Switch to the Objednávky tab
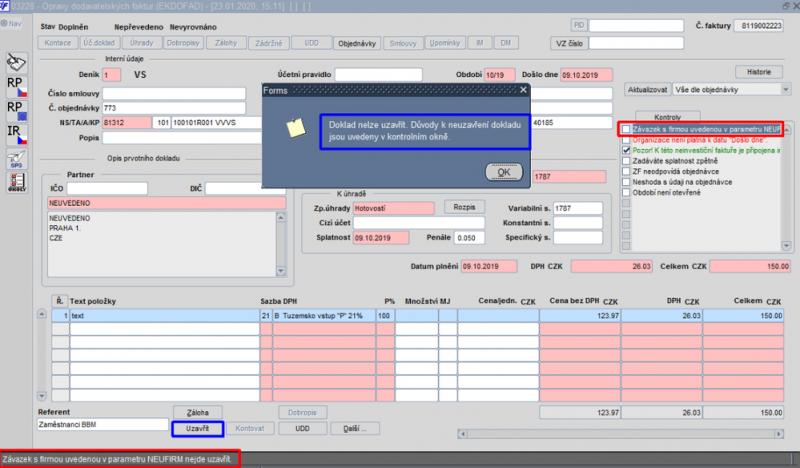Image resolution: width=800 pixels, height=468 pixels. point(357,43)
